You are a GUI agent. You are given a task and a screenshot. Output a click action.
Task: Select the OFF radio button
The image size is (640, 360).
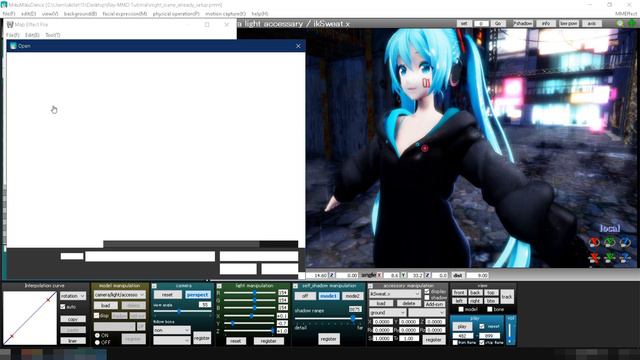[x=97, y=342]
